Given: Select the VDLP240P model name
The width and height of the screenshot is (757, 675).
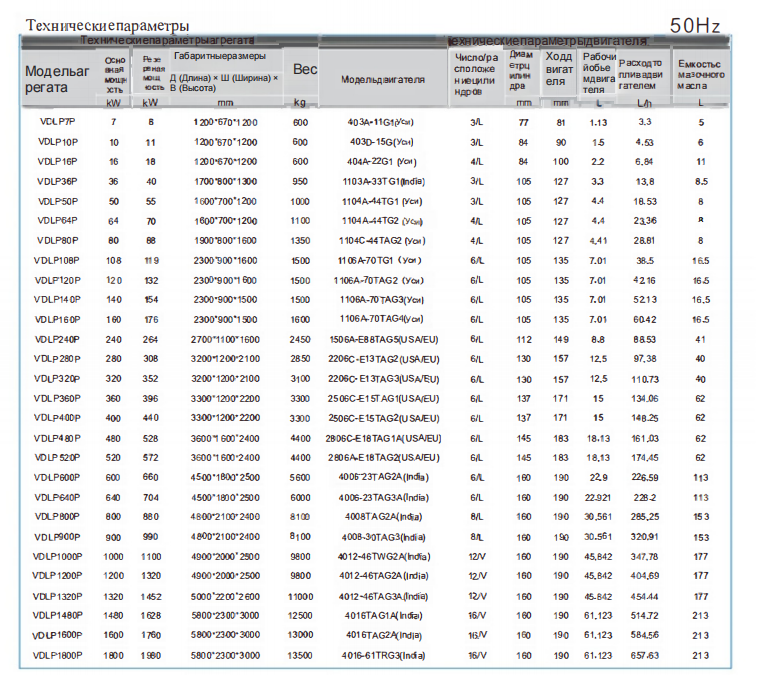Looking at the screenshot, I should [57, 339].
